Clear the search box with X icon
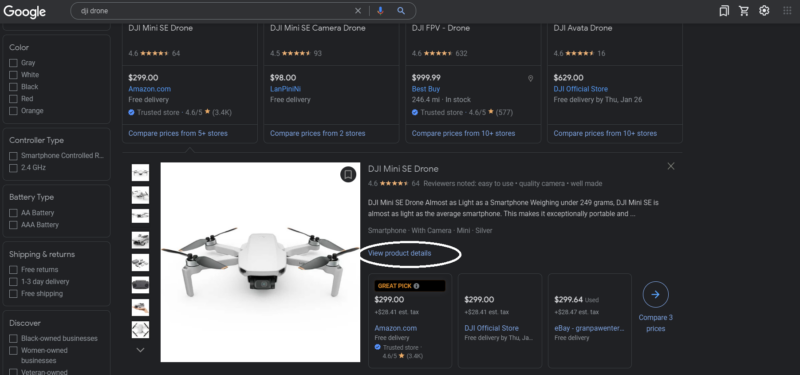This screenshot has height=375, width=800. pyautogui.click(x=358, y=11)
